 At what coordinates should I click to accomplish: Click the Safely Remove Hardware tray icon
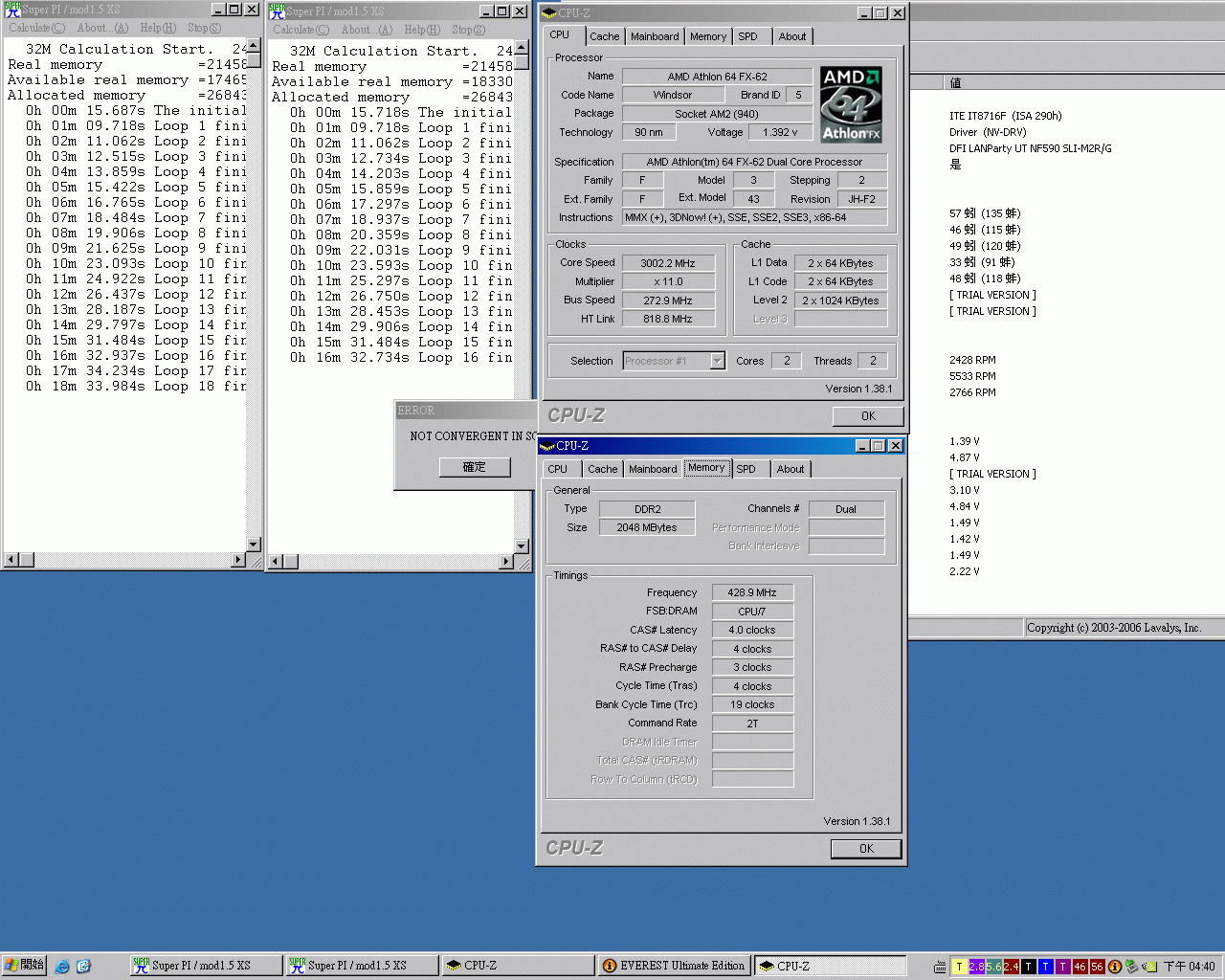click(1131, 967)
